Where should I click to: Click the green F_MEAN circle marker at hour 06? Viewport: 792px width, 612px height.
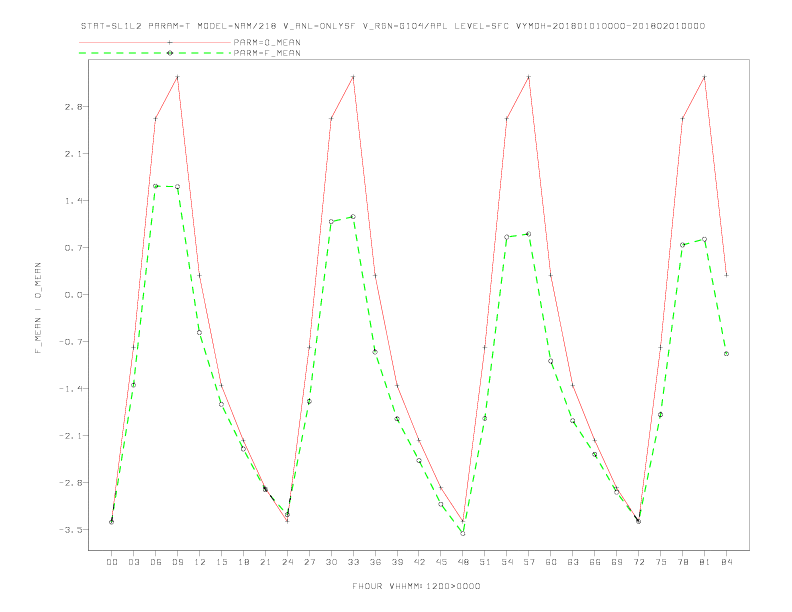156,186
